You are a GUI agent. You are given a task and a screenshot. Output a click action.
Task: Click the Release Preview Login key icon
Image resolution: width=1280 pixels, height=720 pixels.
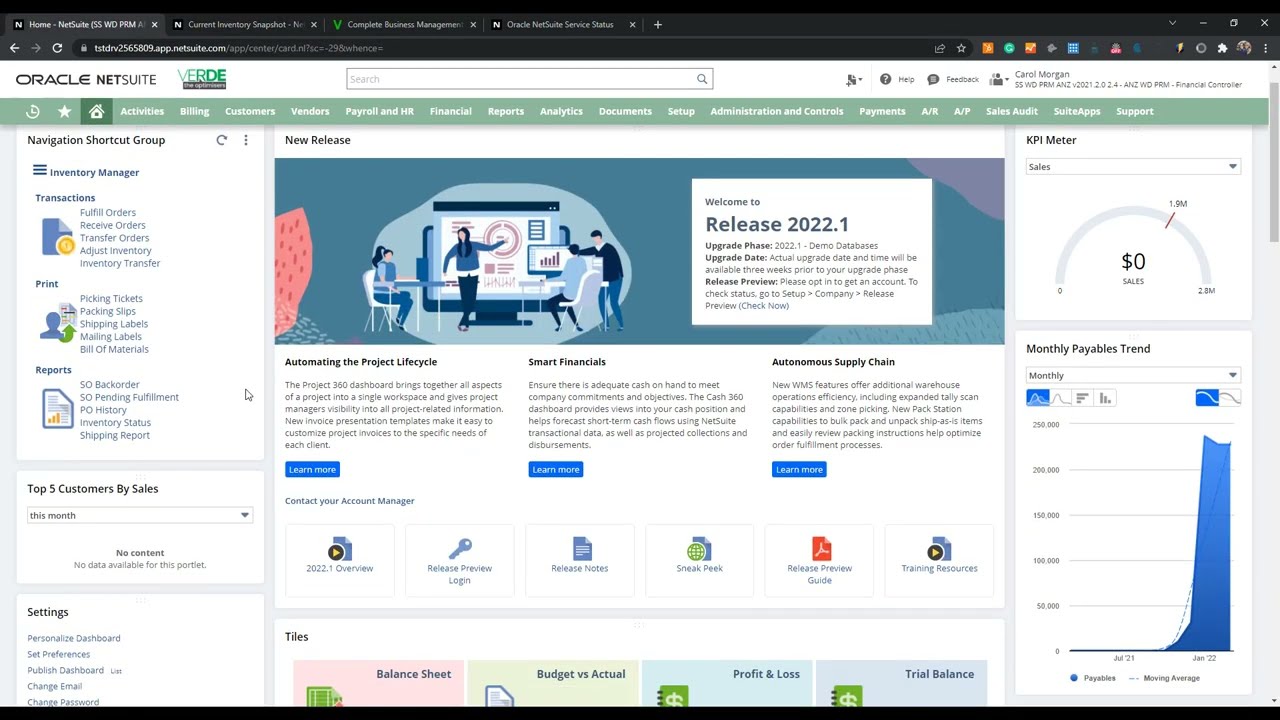click(x=460, y=549)
